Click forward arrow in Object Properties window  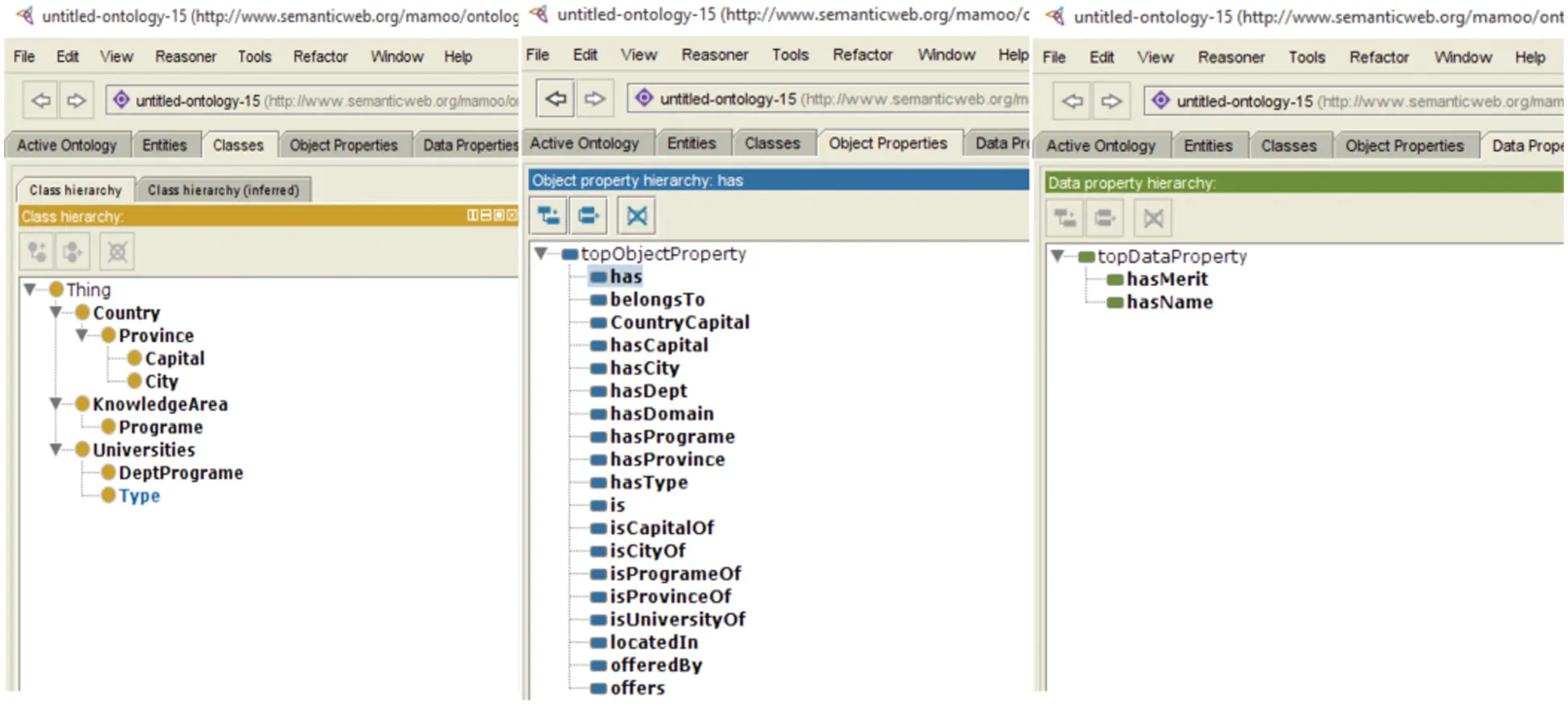[594, 98]
